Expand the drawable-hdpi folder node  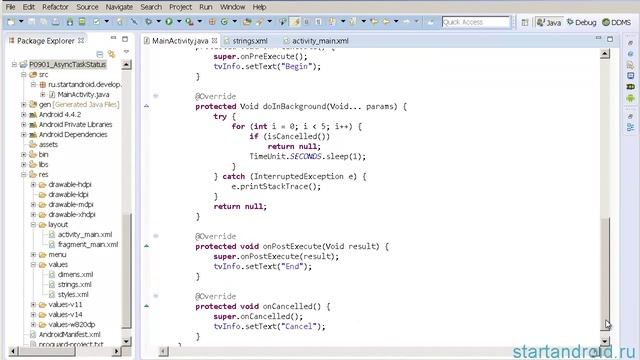[33, 184]
